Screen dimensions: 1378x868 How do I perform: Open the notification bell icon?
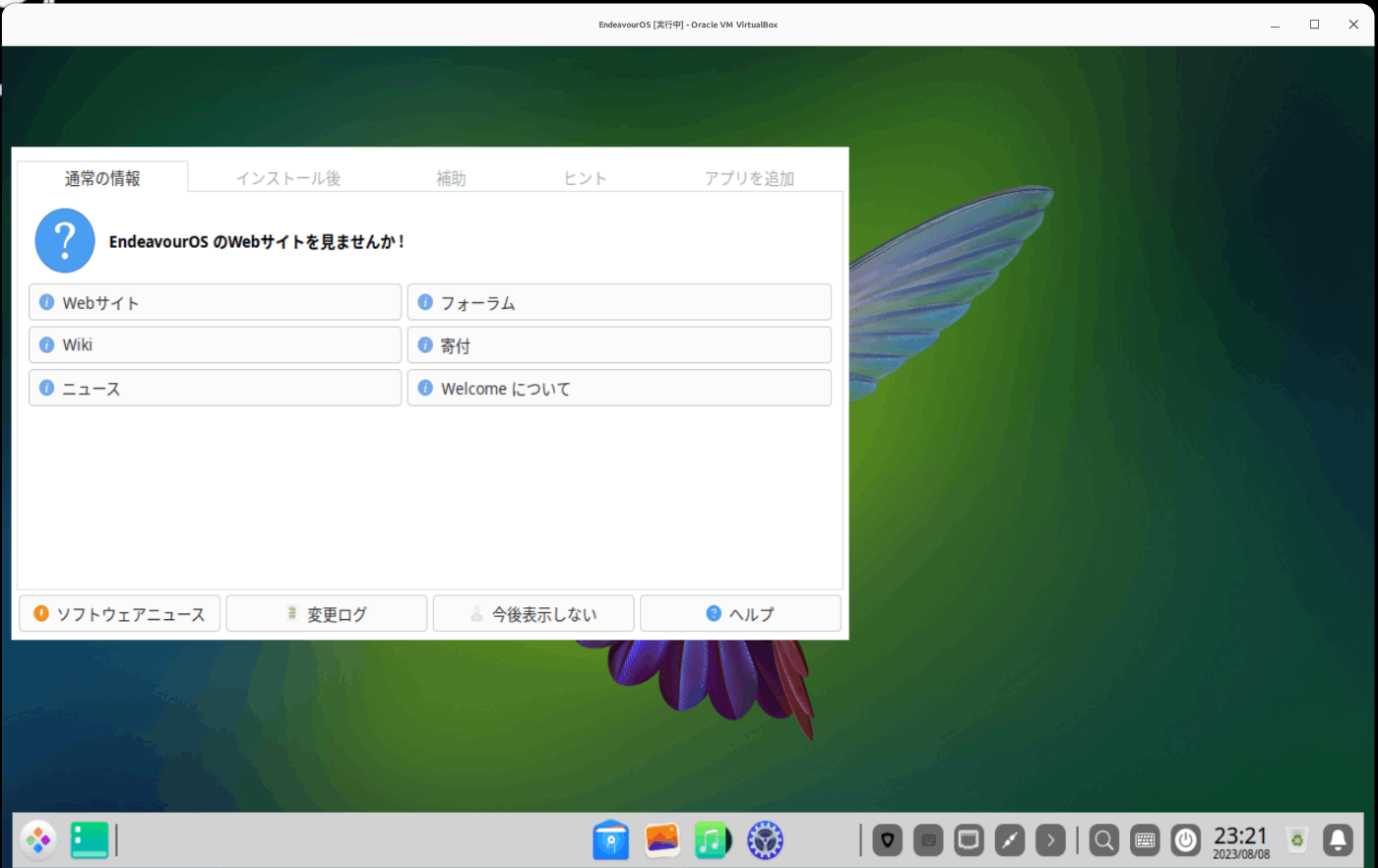point(1338,840)
